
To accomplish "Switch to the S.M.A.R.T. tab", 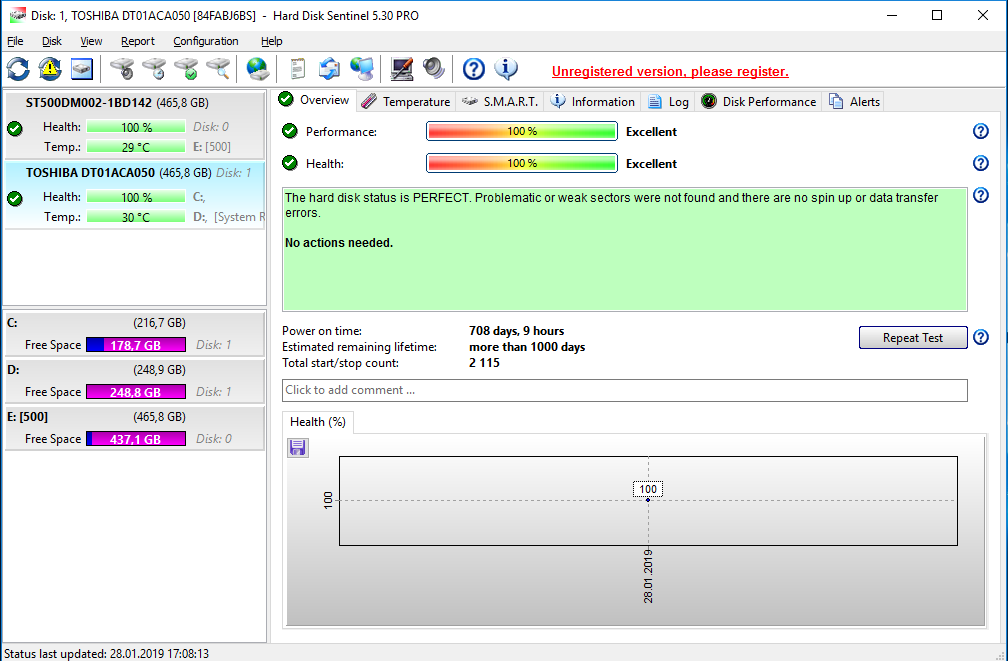I will 502,101.
